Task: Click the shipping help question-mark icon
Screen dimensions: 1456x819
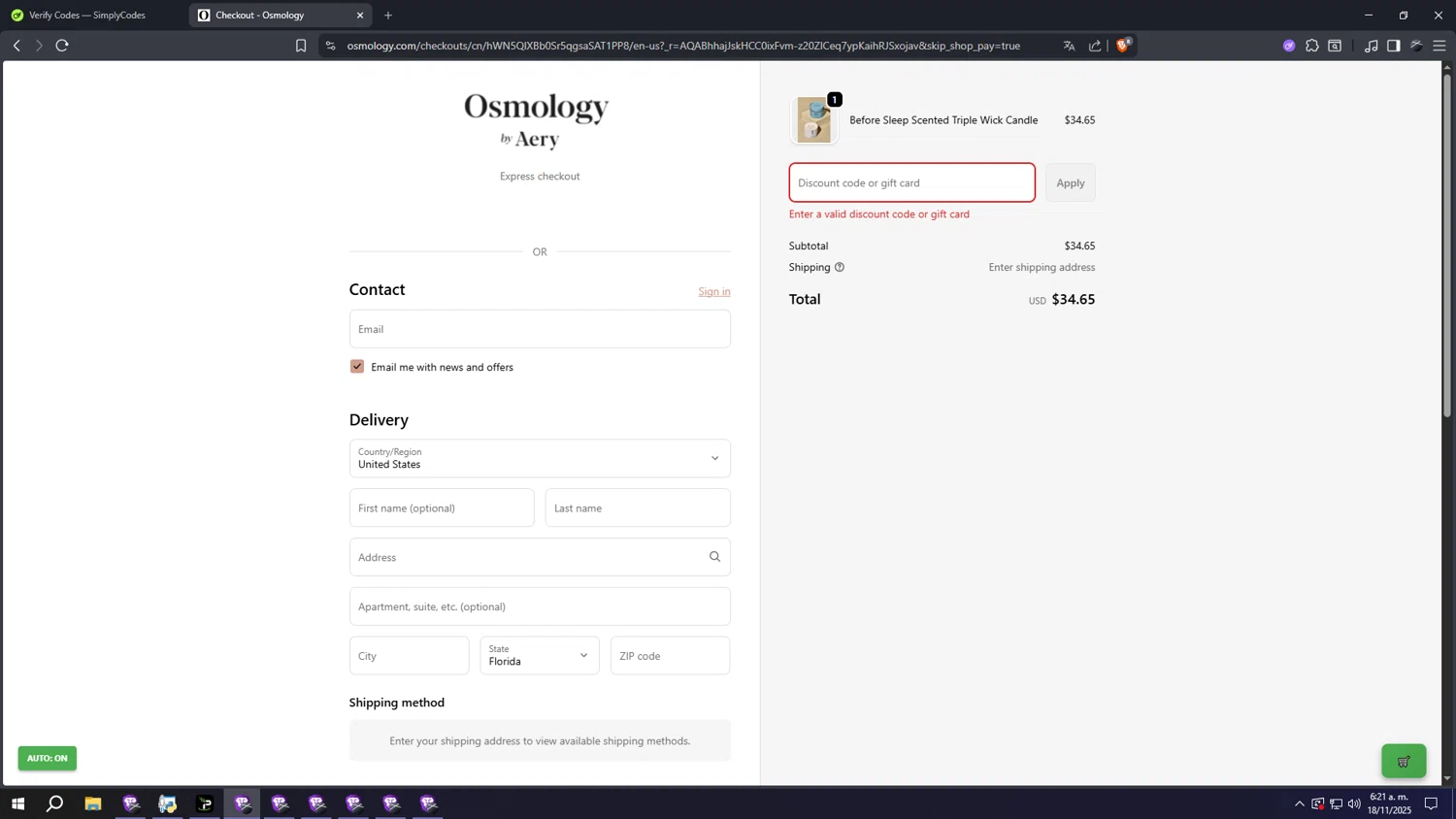Action: tap(840, 267)
